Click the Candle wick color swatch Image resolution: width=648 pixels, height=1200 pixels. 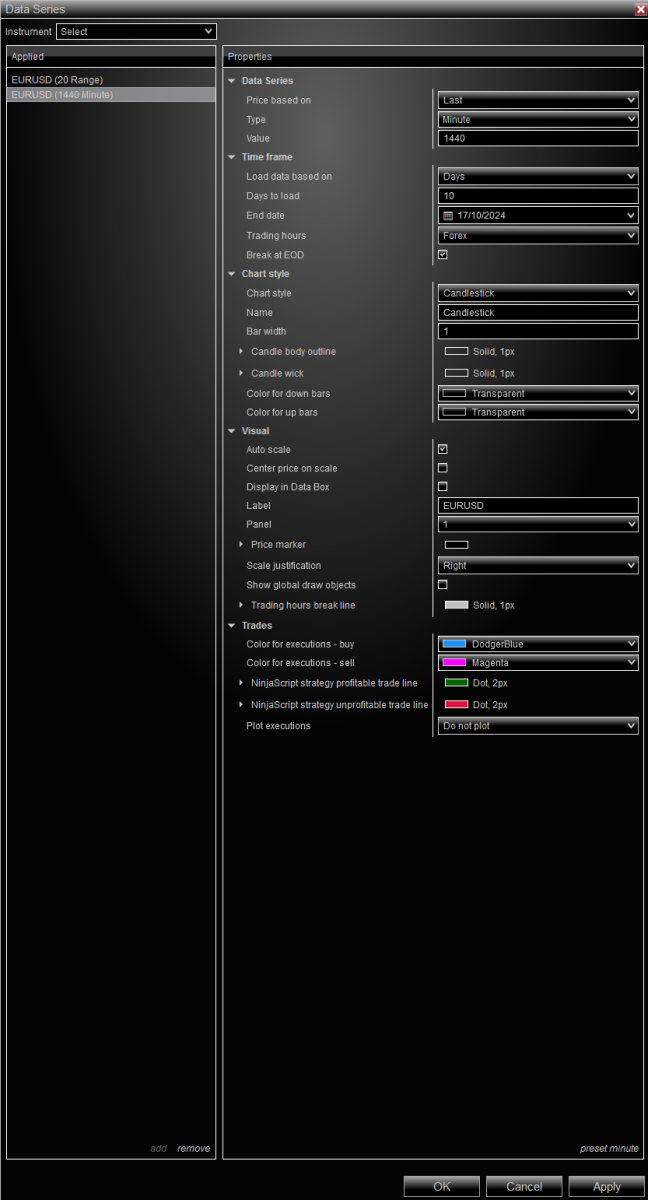pos(456,373)
